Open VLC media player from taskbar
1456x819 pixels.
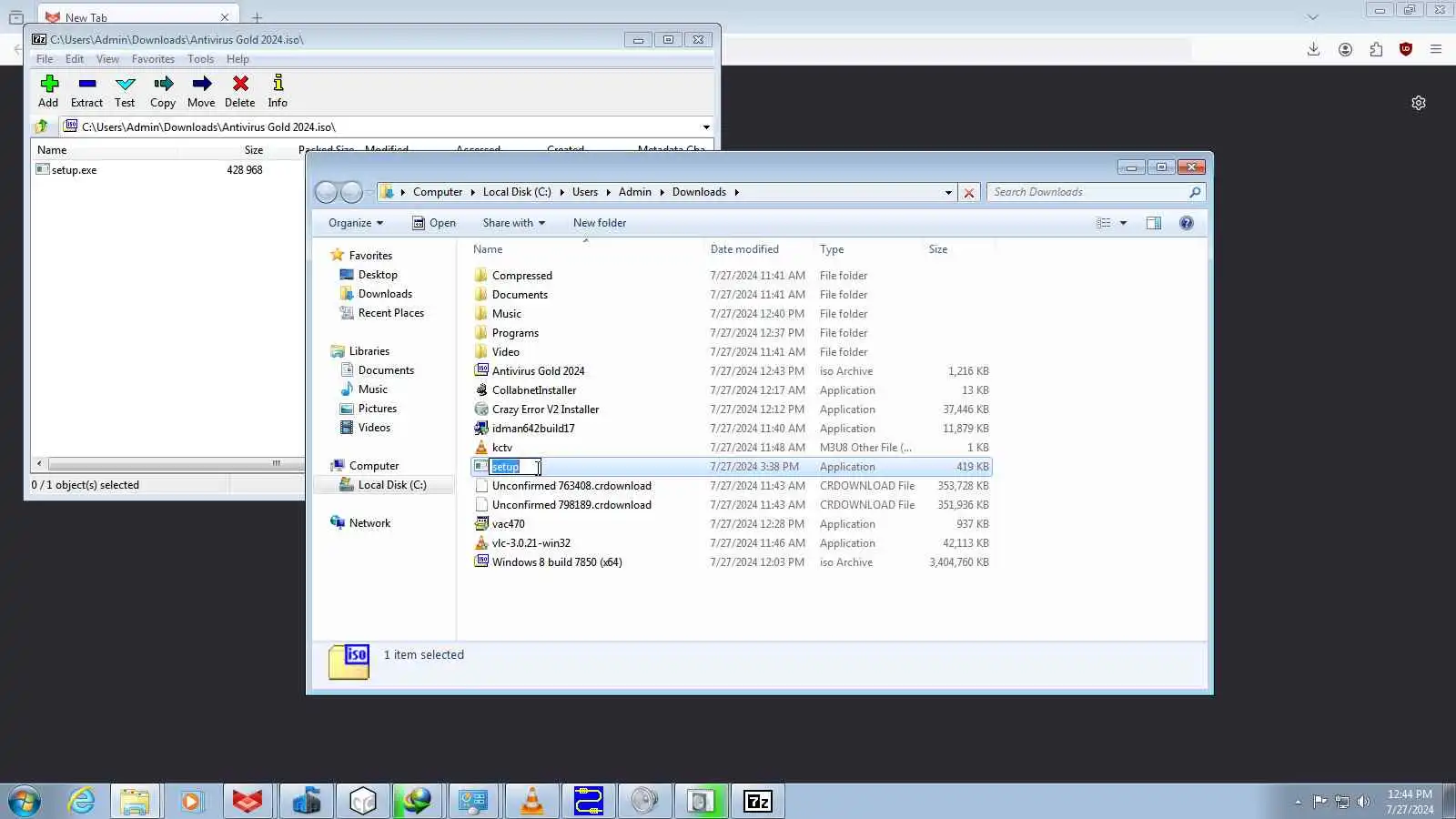[x=532, y=801]
